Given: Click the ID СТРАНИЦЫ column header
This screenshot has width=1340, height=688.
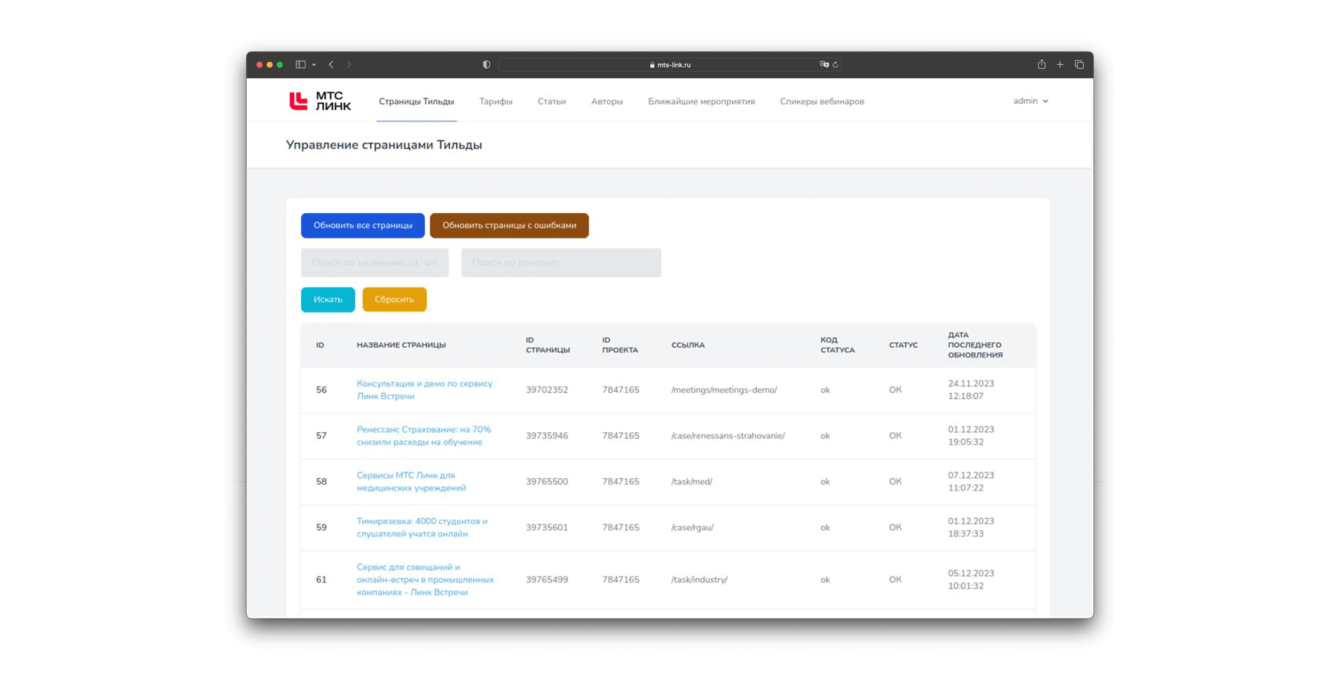Looking at the screenshot, I should pyautogui.click(x=548, y=345).
